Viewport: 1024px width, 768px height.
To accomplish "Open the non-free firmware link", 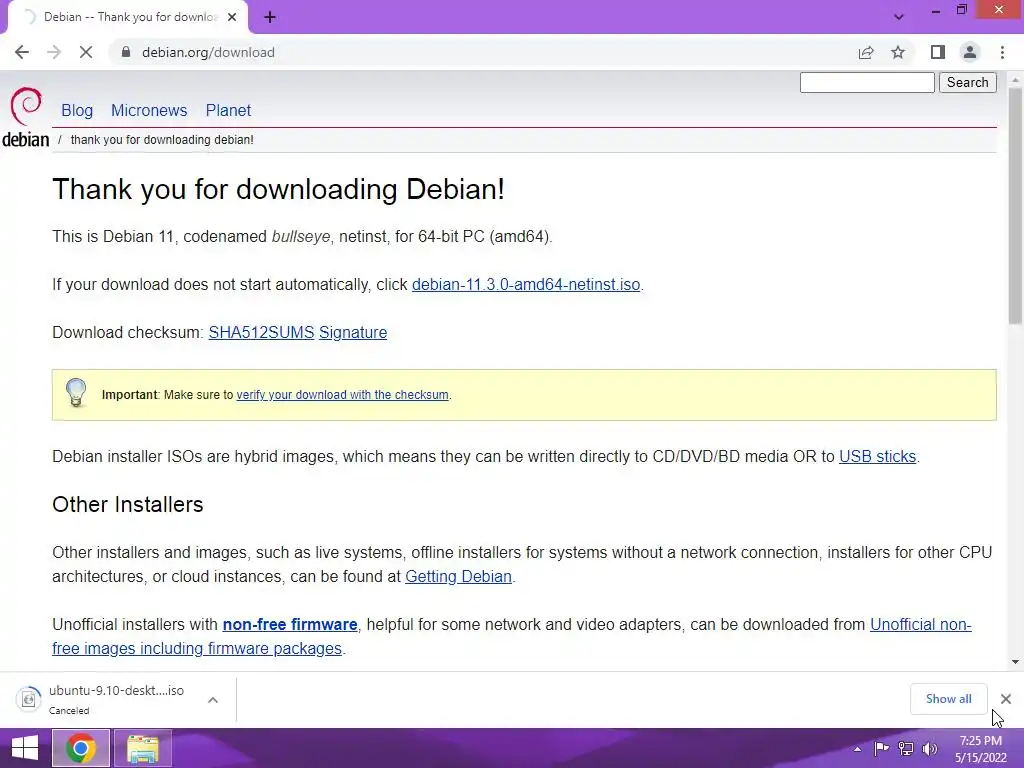I will 290,625.
